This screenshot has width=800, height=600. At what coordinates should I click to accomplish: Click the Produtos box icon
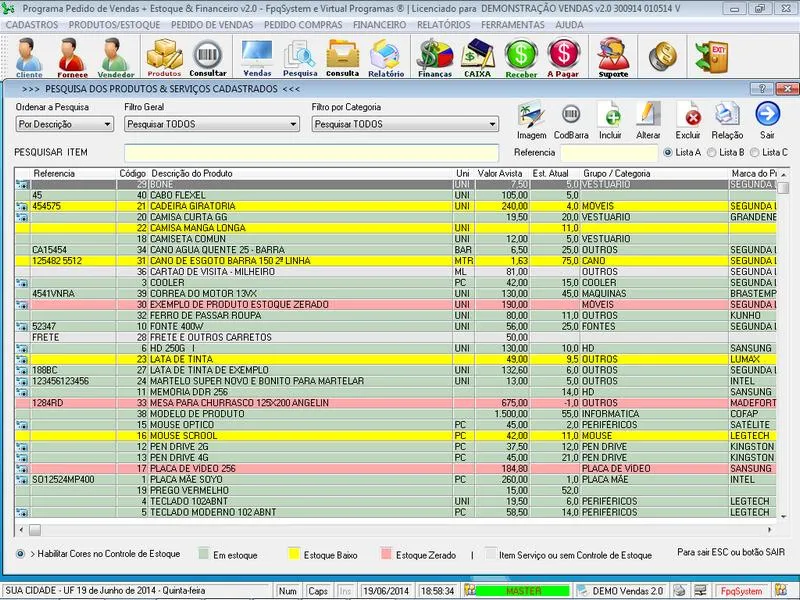click(x=164, y=56)
